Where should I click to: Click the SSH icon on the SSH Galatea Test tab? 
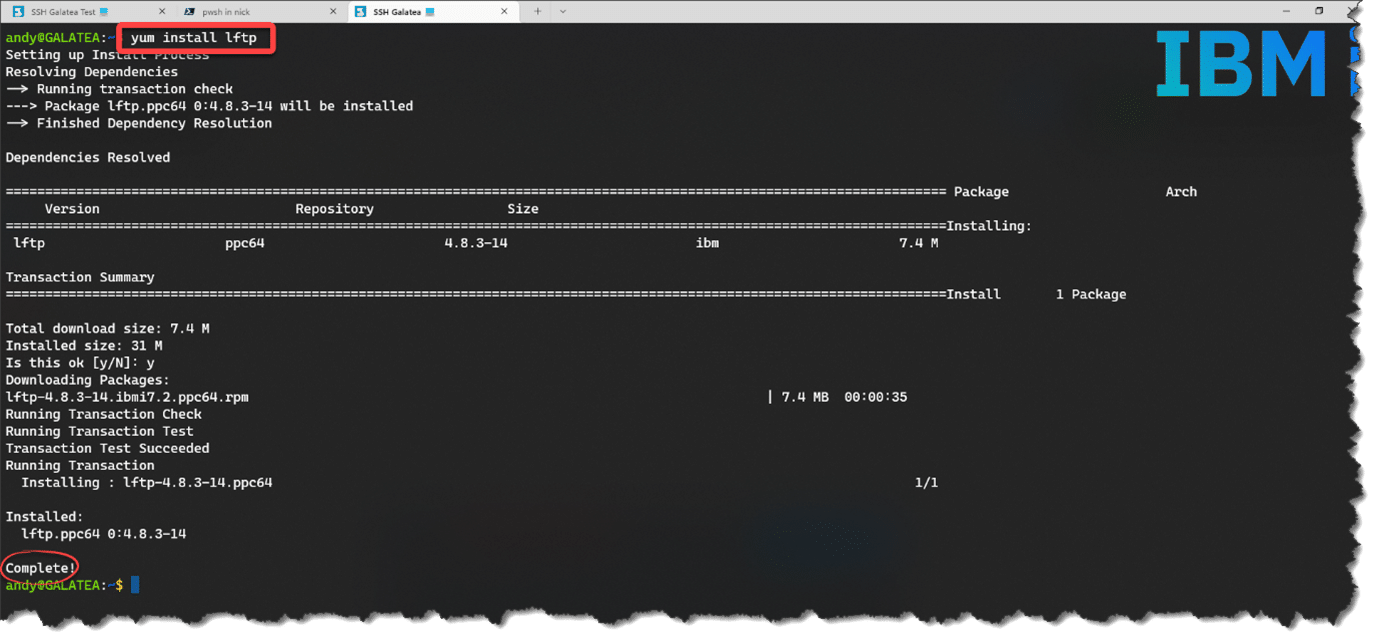click(x=18, y=12)
